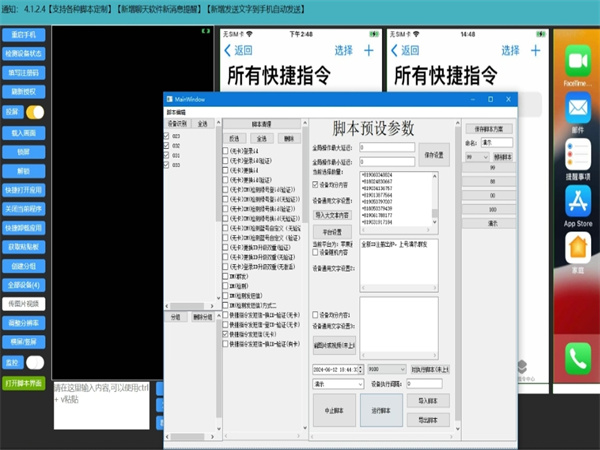Open the date-time picker field
This screenshot has width=600, height=450.
[337, 368]
